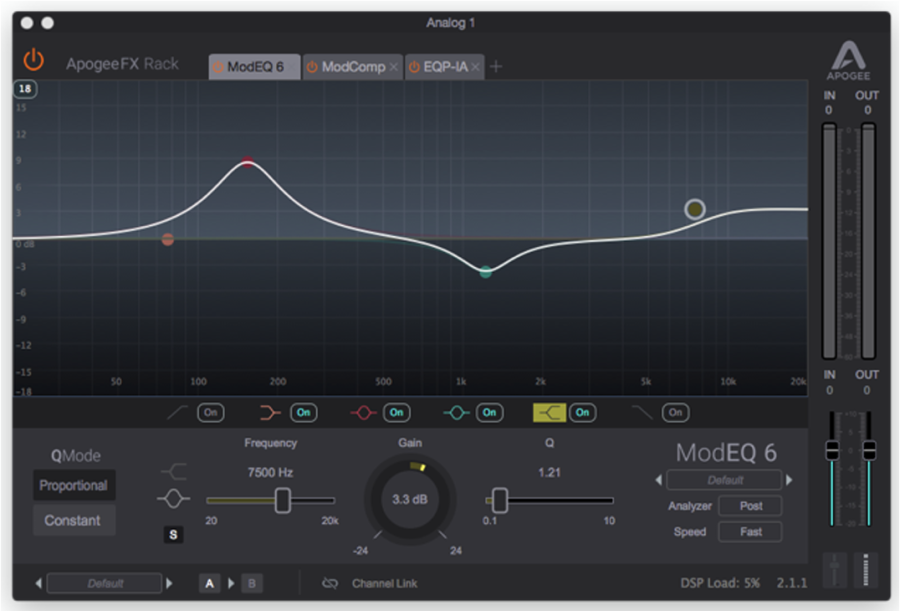Go to previous rack preset
This screenshot has width=900, height=611.
pos(38,583)
